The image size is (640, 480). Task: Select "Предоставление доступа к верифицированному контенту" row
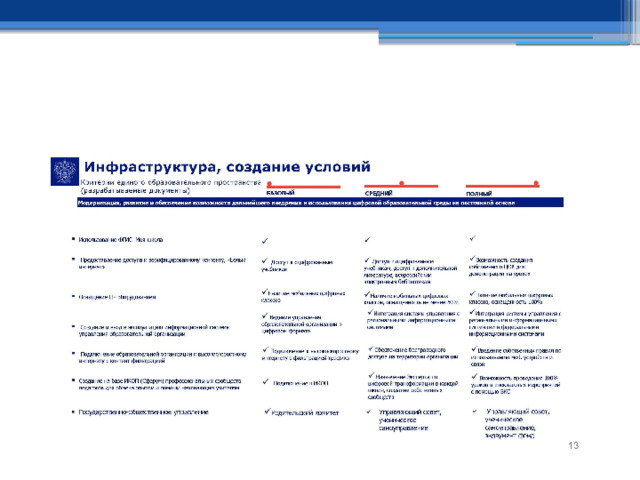[162, 263]
